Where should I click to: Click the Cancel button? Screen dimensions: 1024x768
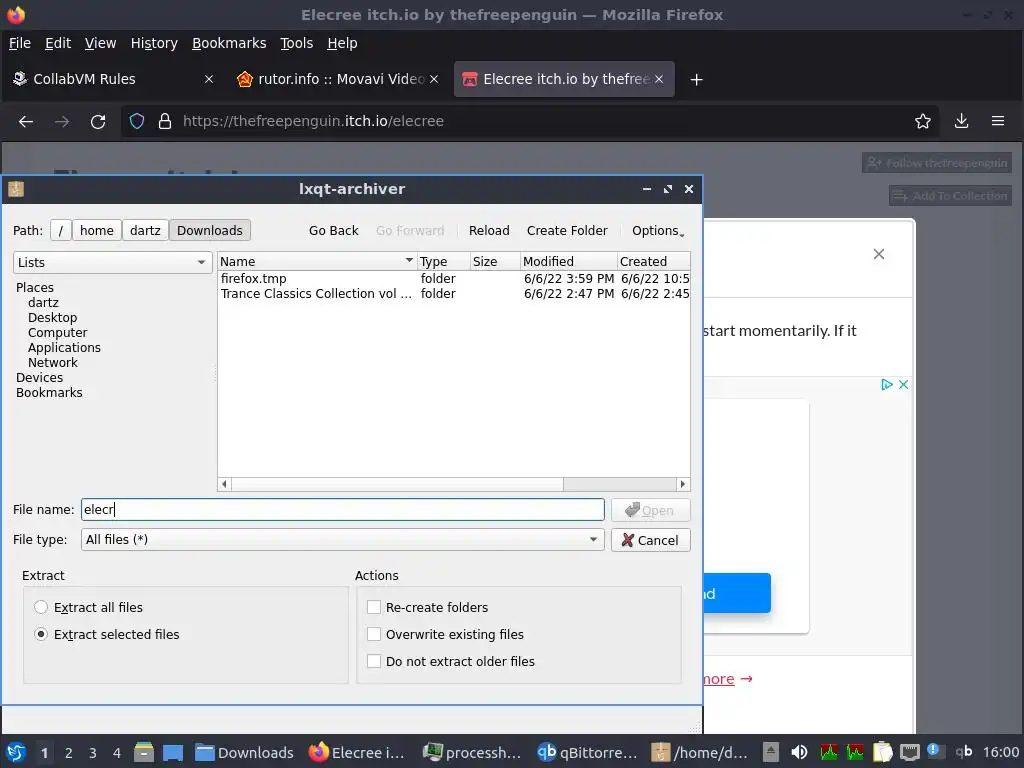coord(650,540)
